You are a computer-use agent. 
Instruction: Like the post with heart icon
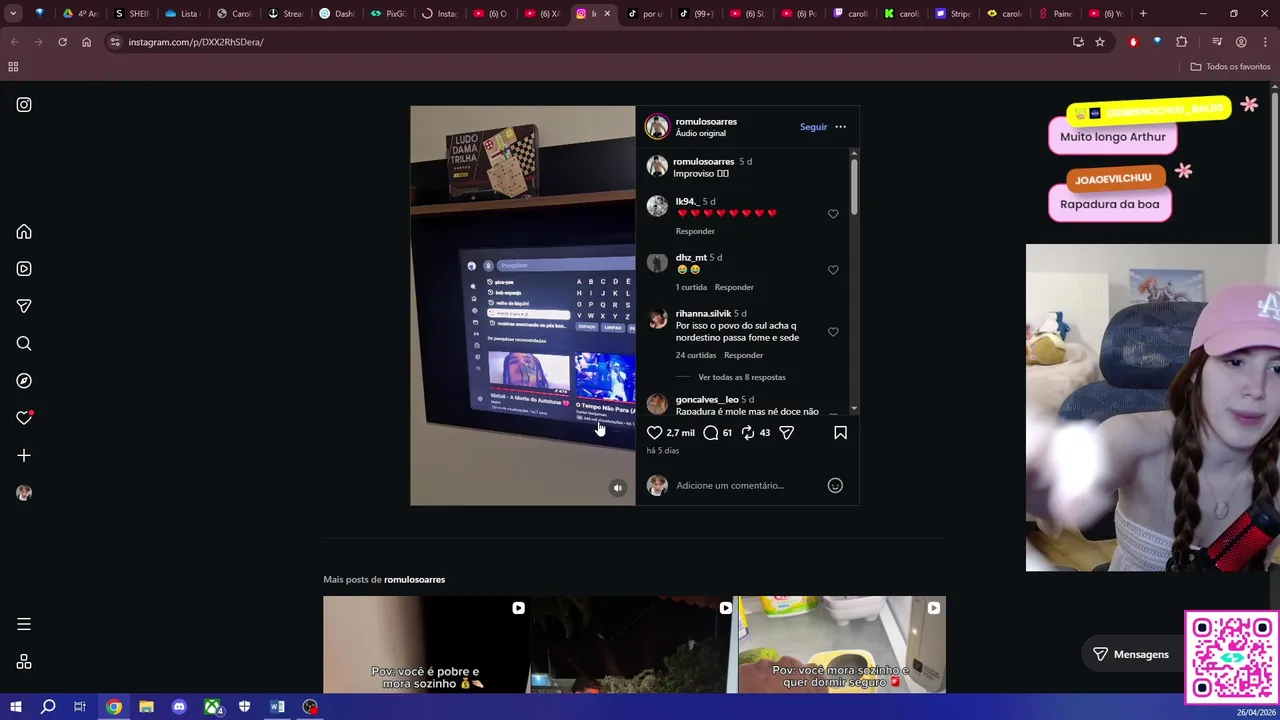click(654, 433)
